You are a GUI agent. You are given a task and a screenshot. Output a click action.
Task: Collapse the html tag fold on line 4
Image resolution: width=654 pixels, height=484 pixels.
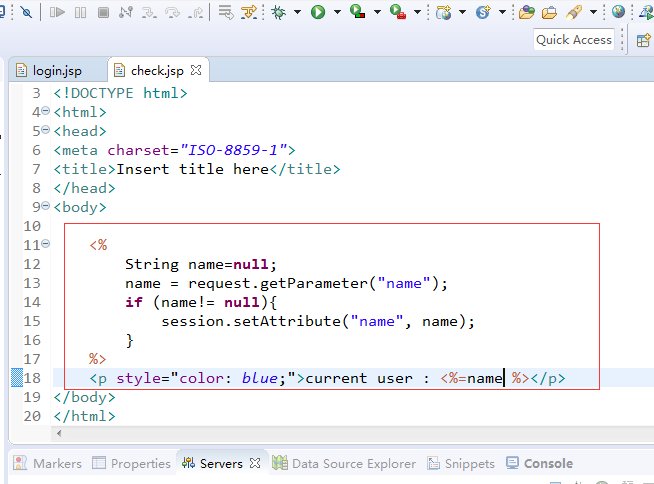45,112
